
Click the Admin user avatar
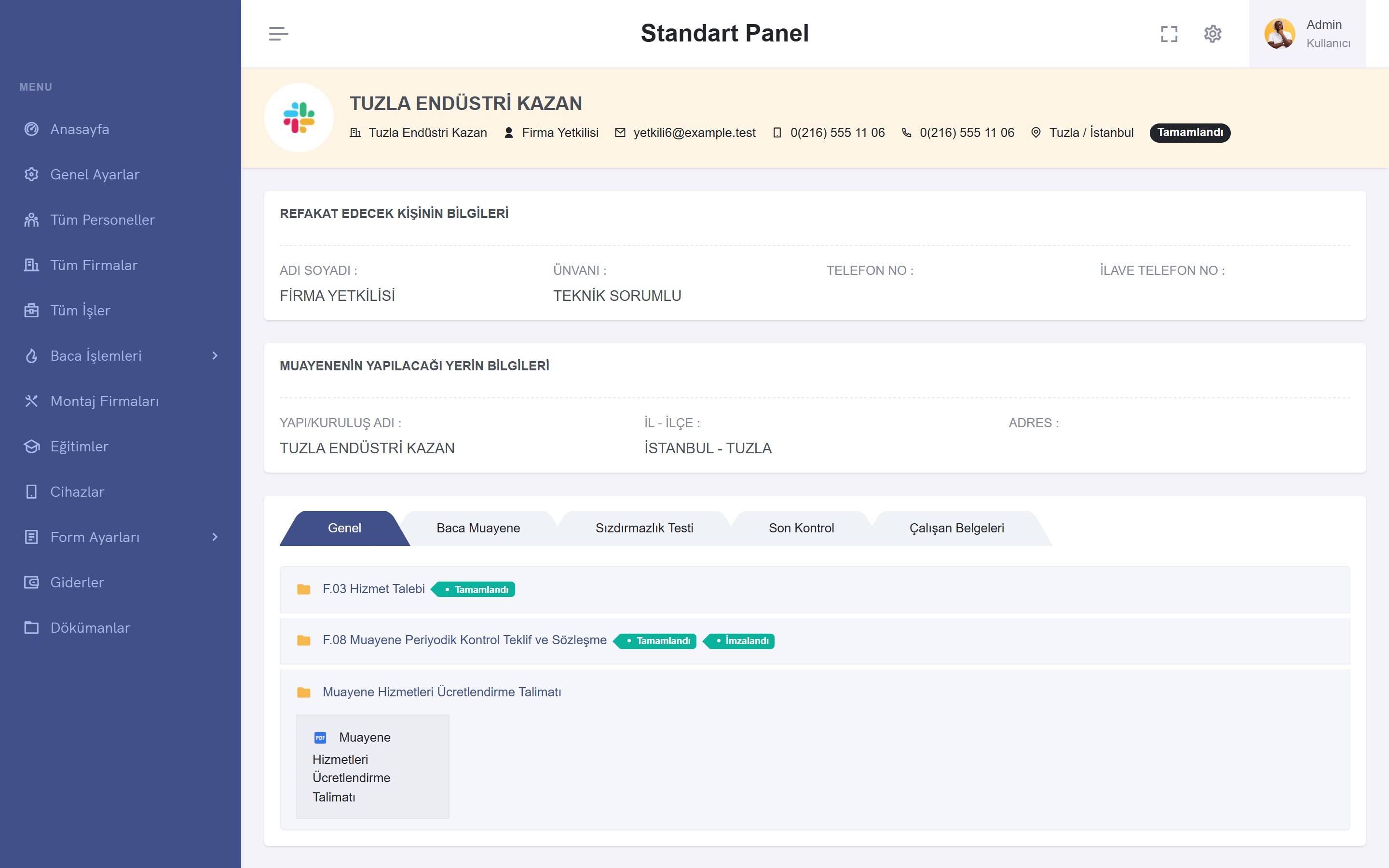pyautogui.click(x=1280, y=34)
